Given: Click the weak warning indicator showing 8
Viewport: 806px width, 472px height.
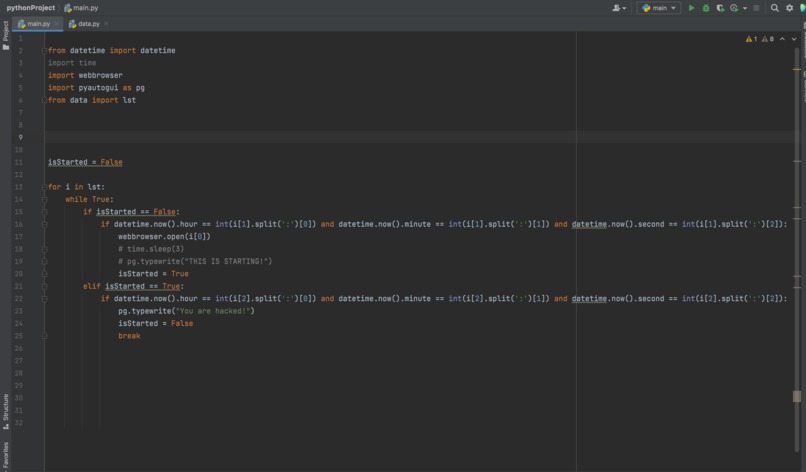Looking at the screenshot, I should tap(767, 39).
